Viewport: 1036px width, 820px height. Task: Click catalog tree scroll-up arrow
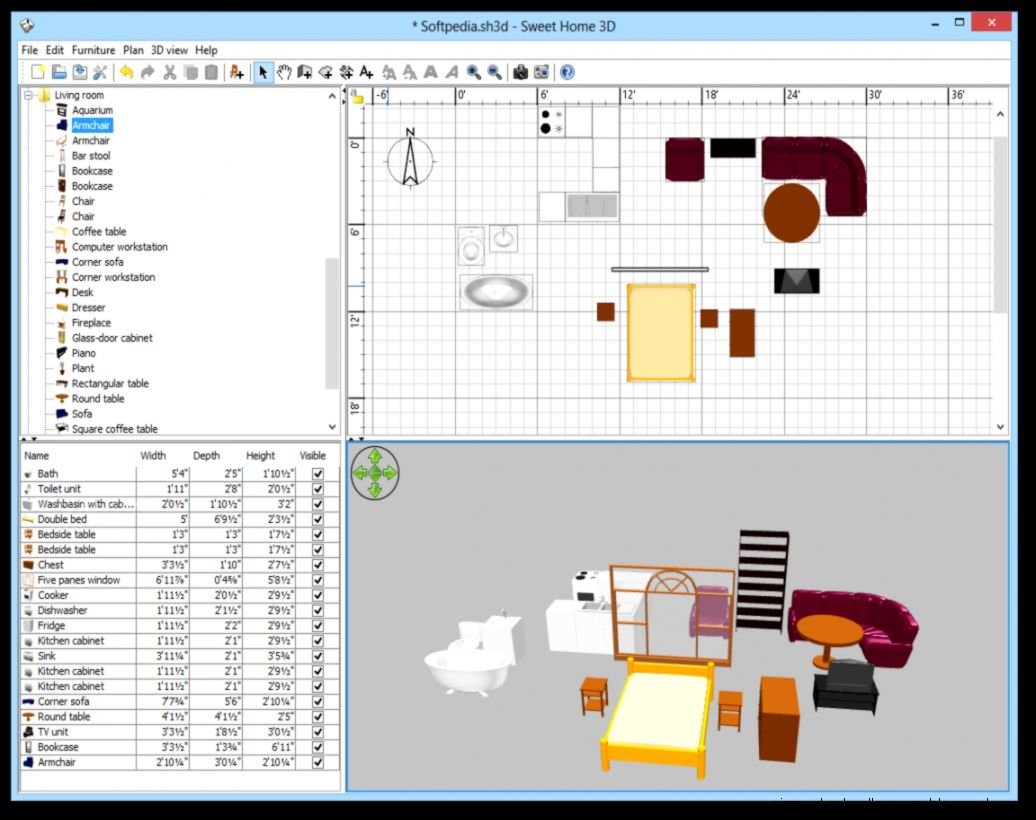point(332,96)
